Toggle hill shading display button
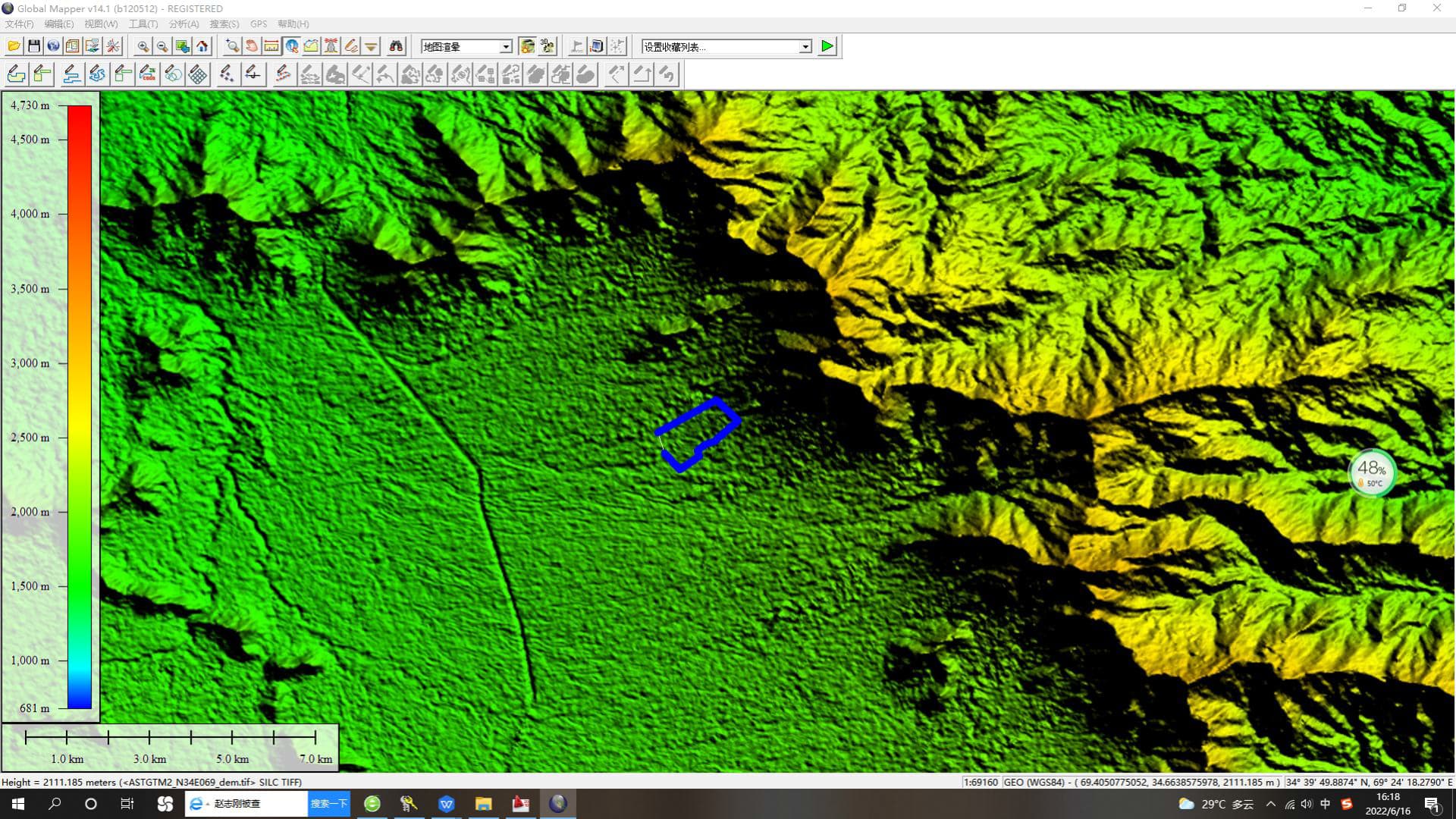The height and width of the screenshot is (819, 1456). (x=527, y=46)
